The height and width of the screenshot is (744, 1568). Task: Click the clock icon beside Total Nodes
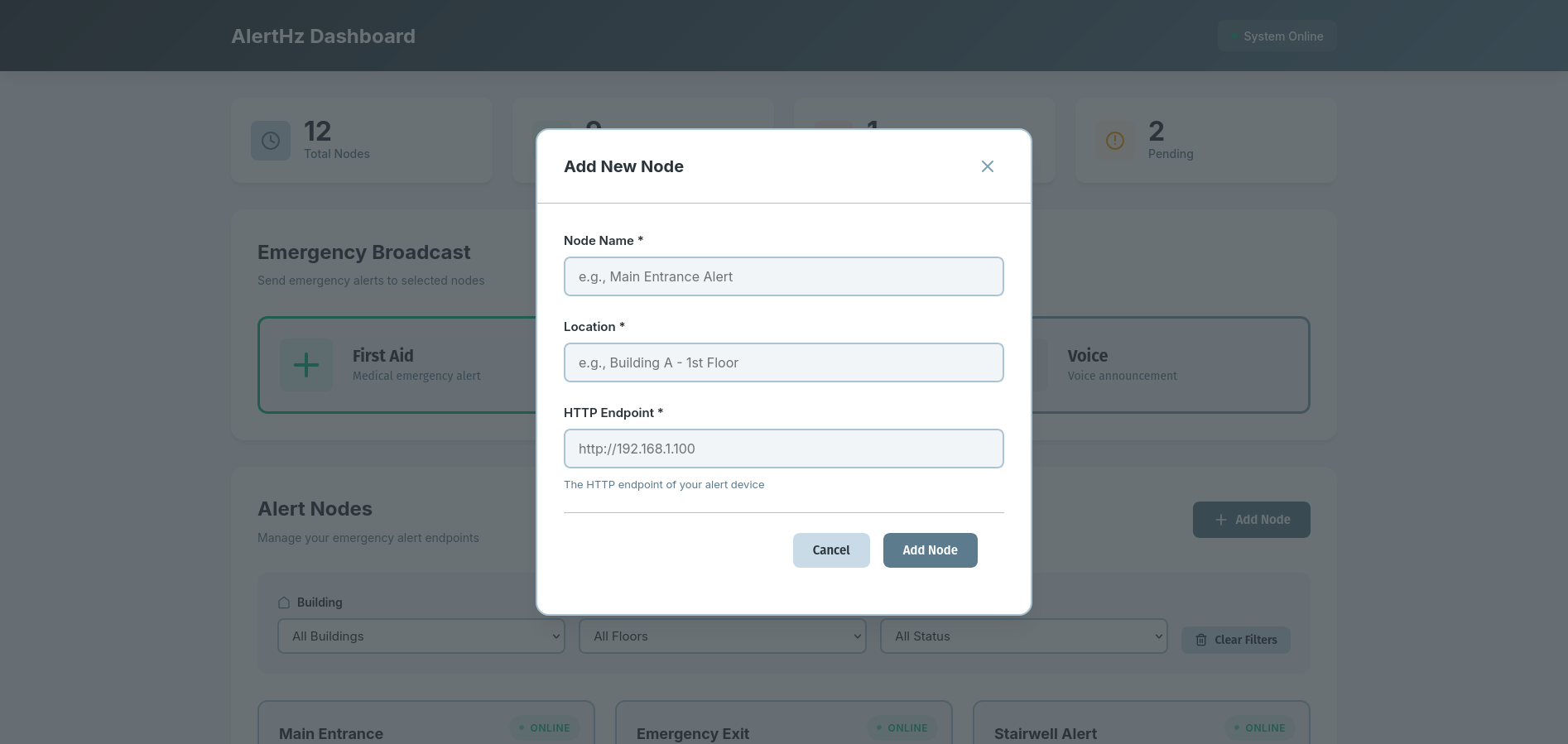[x=271, y=141]
